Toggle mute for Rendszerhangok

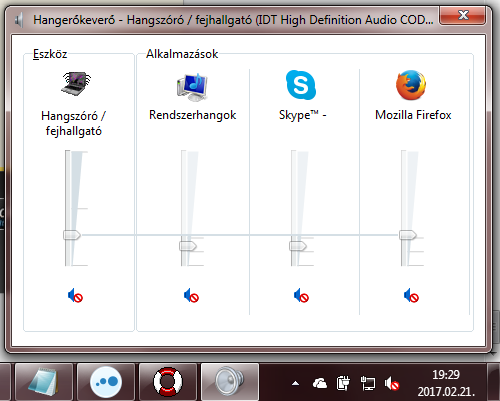pyautogui.click(x=191, y=296)
